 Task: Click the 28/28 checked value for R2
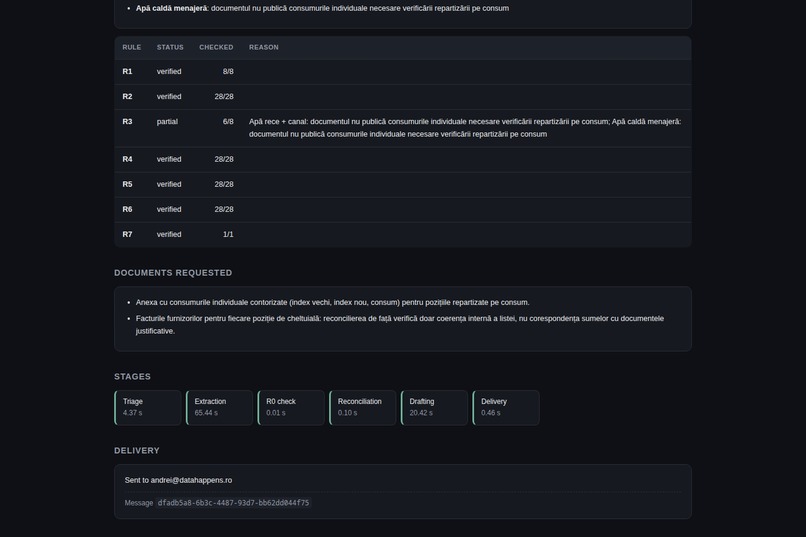click(224, 97)
